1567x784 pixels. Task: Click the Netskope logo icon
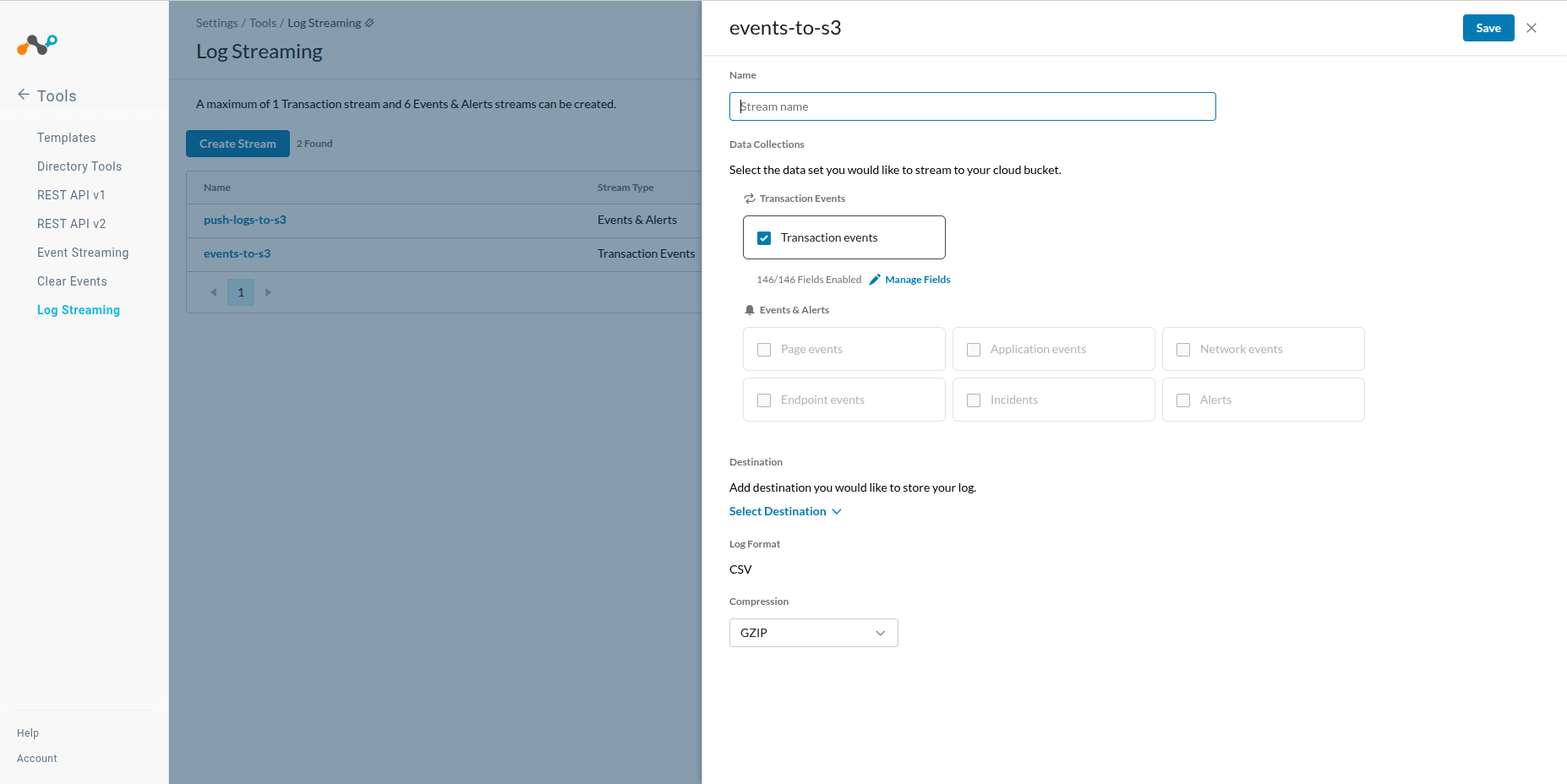pos(37,45)
